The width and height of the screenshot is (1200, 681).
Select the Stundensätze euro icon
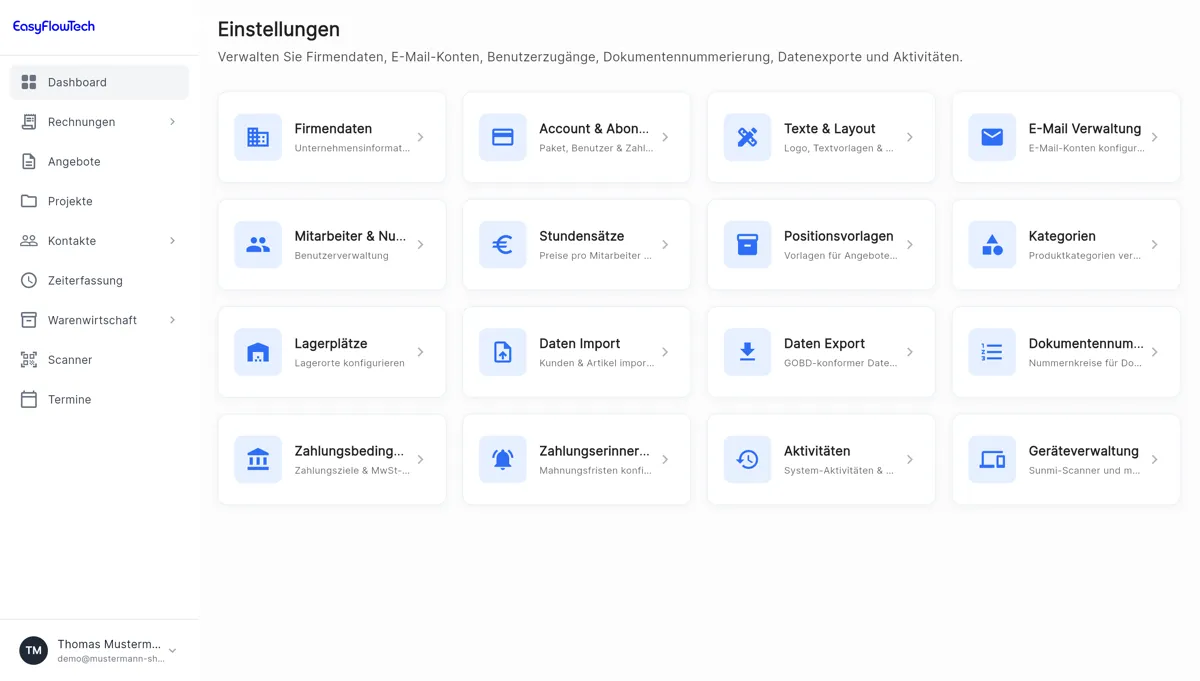pyautogui.click(x=502, y=244)
